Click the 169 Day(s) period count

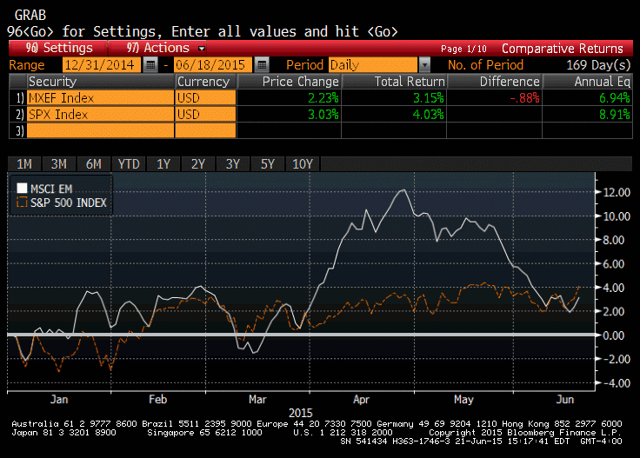tap(598, 65)
